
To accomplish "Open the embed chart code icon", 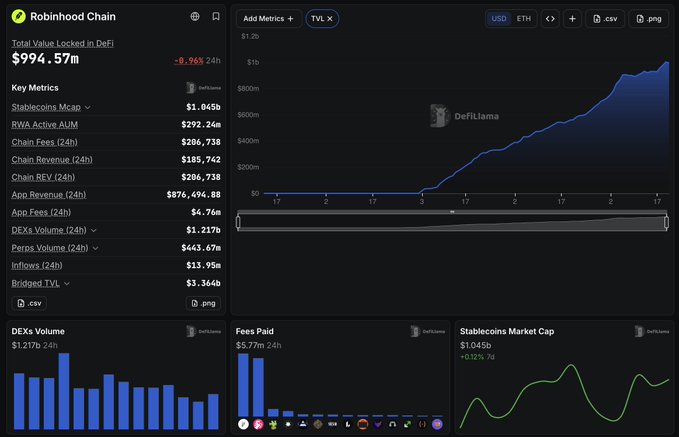I will (550, 19).
